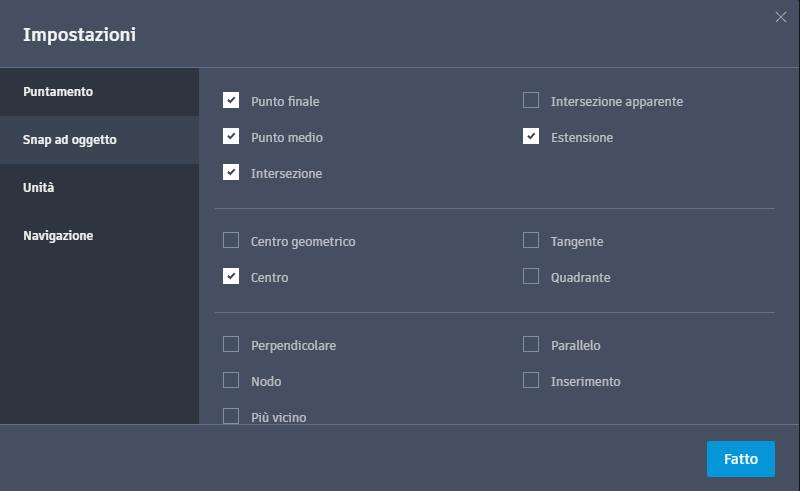800x491 pixels.
Task: Enable Quadrante snap
Action: pos(531,276)
